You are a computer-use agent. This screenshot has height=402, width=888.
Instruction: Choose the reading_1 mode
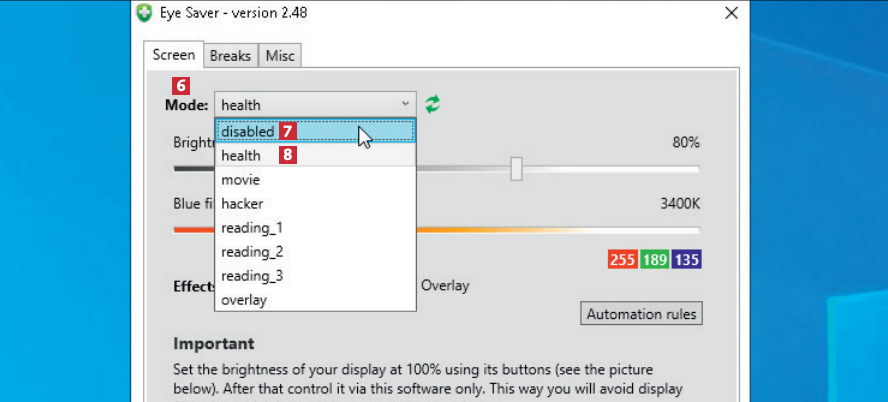coord(252,228)
